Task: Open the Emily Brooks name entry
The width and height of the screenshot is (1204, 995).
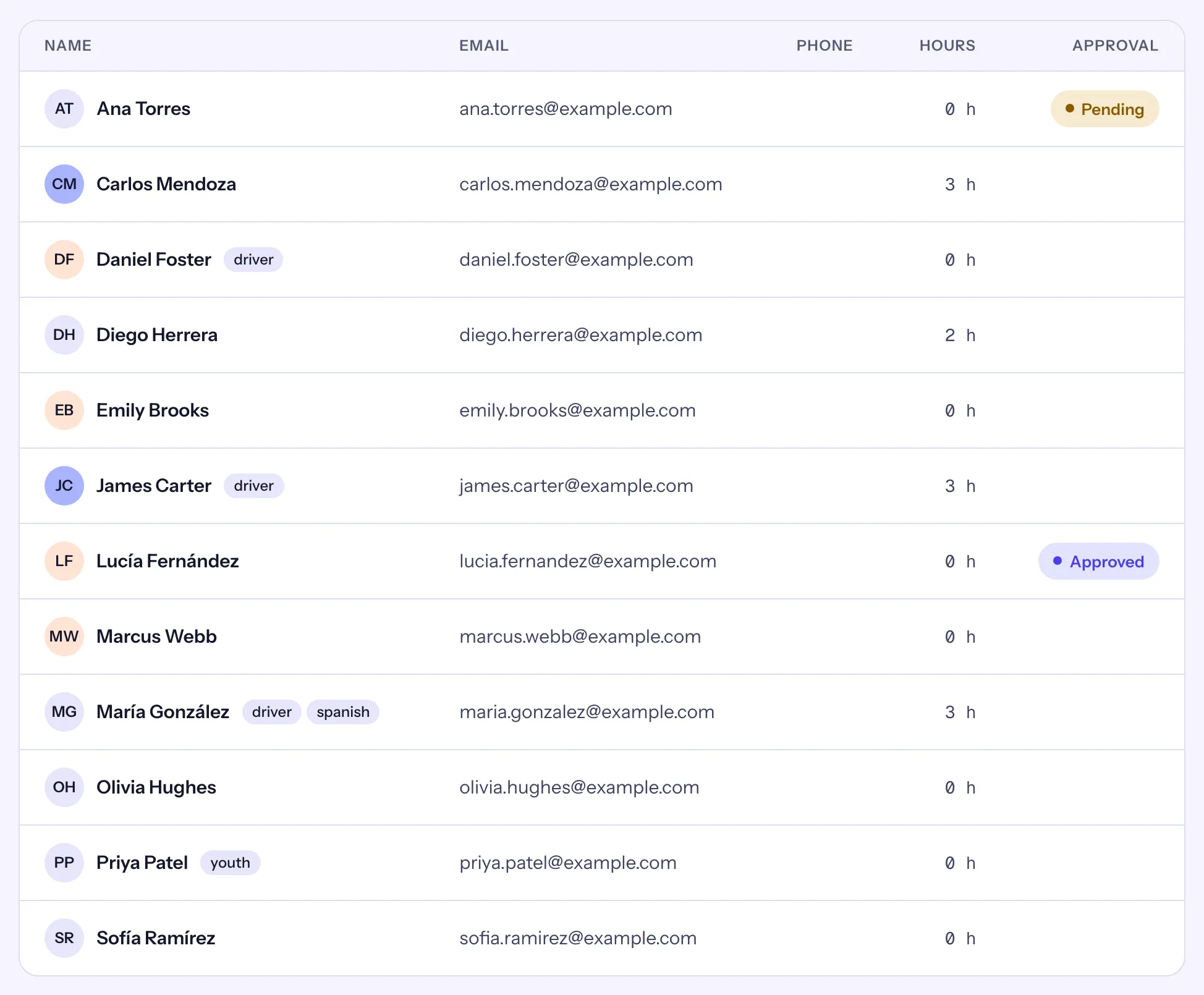Action: pos(153,410)
